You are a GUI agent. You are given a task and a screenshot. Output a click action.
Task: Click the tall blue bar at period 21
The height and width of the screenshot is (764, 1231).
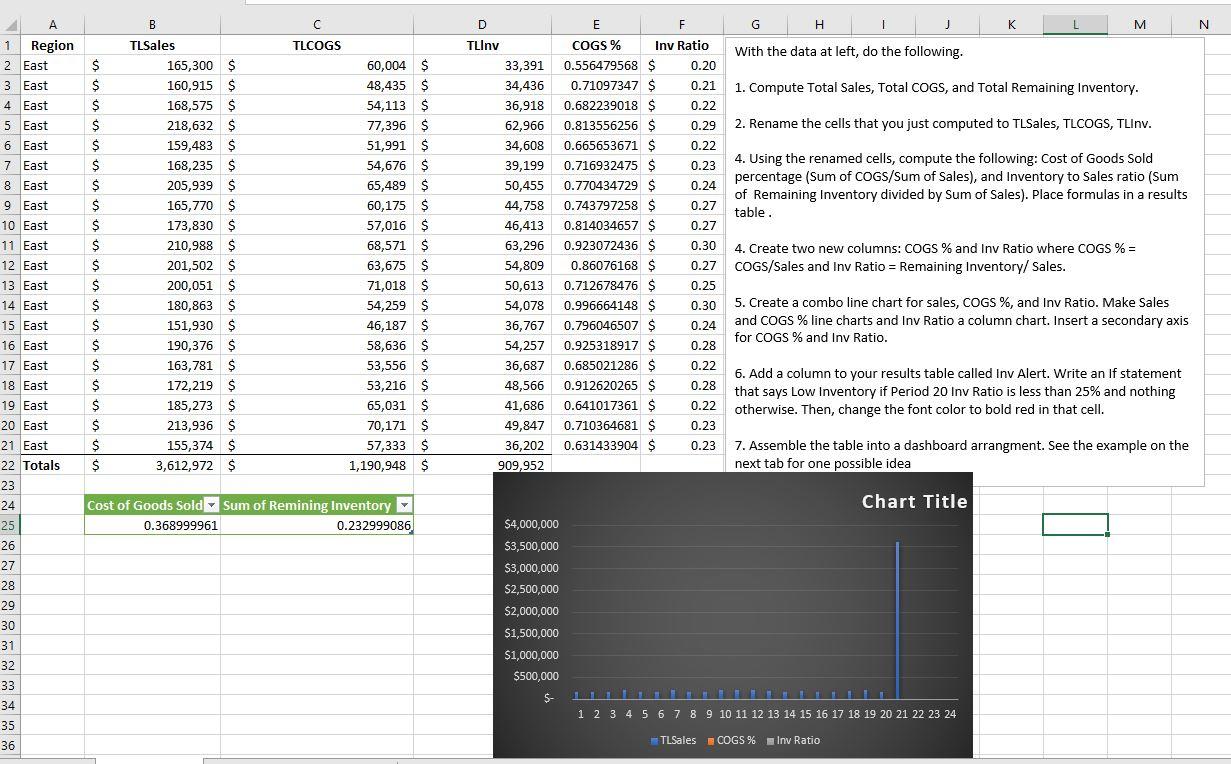pos(897,620)
